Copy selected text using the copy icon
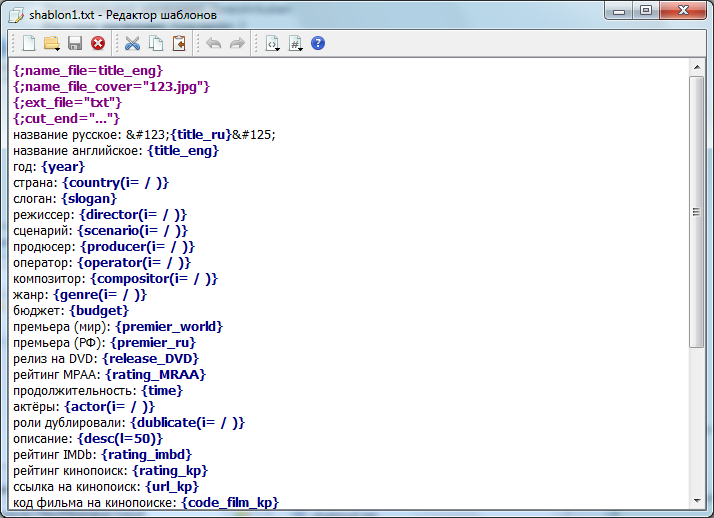This screenshot has height=518, width=714. click(156, 43)
